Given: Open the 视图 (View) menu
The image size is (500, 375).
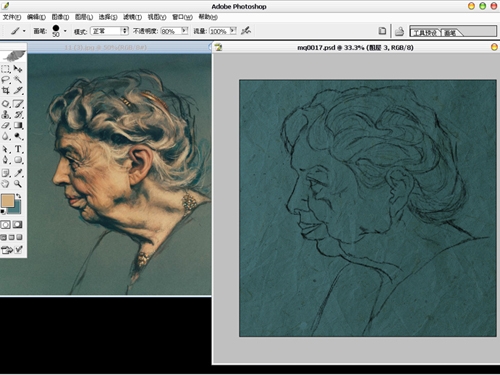Looking at the screenshot, I should click(x=157, y=17).
